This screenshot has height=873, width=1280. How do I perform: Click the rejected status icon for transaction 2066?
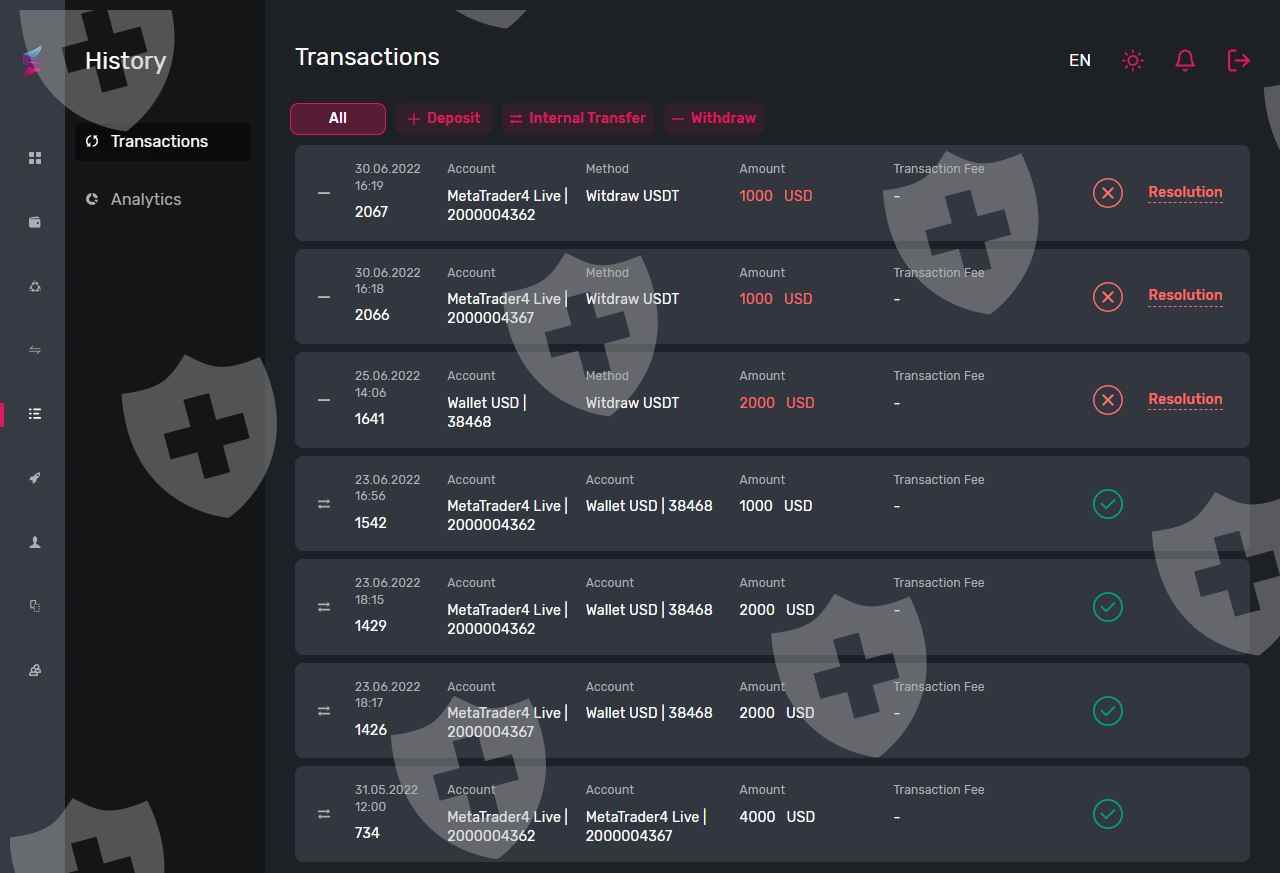coord(1107,297)
